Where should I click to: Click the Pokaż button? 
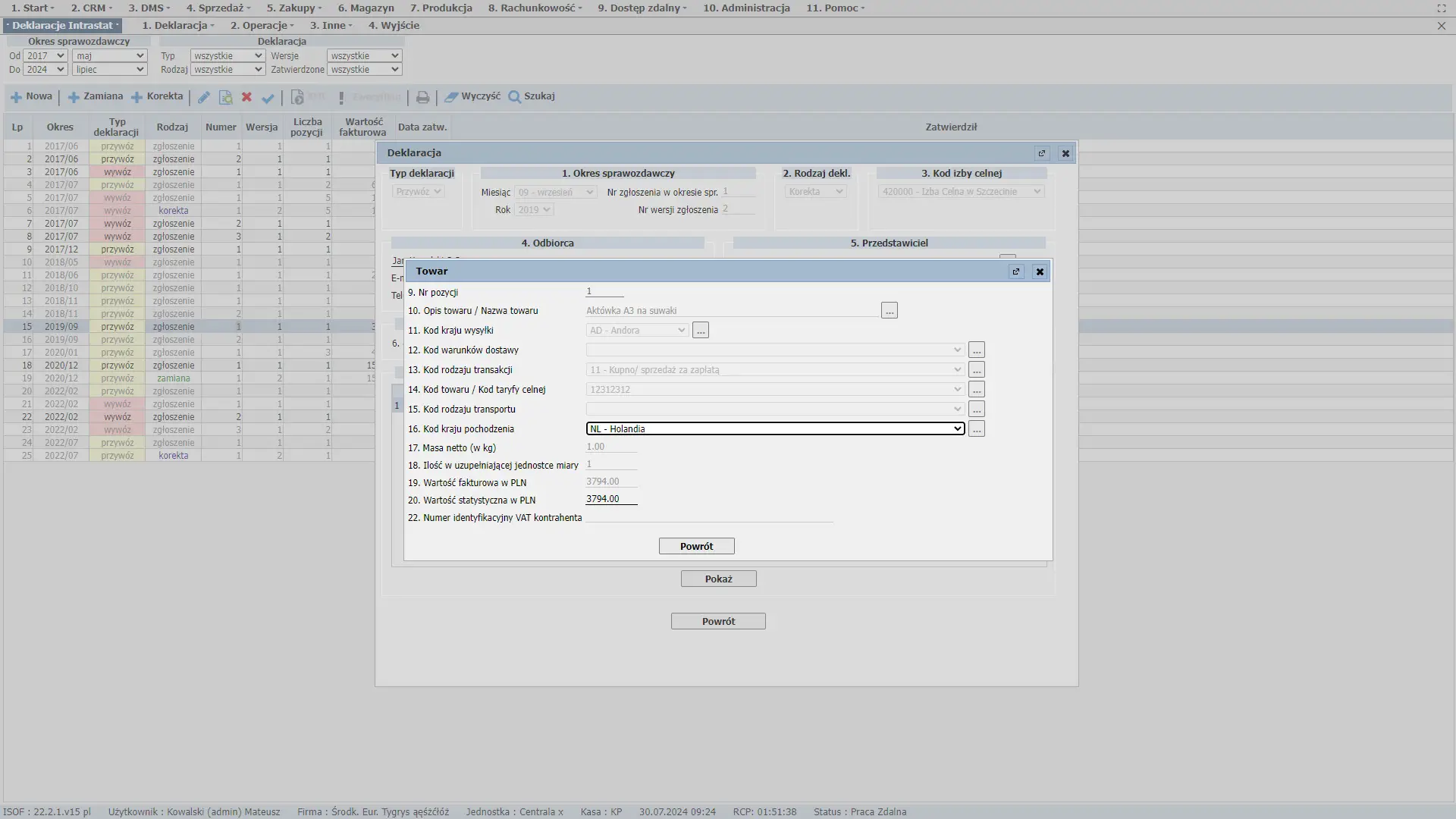click(x=718, y=579)
